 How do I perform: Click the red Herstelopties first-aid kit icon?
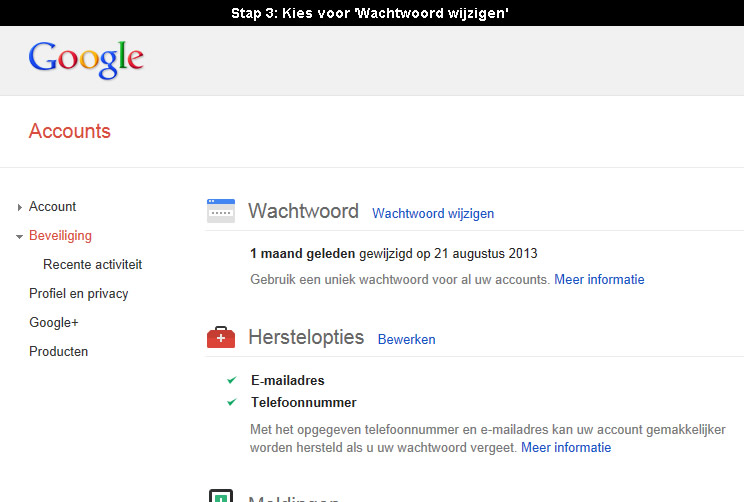pos(221,337)
